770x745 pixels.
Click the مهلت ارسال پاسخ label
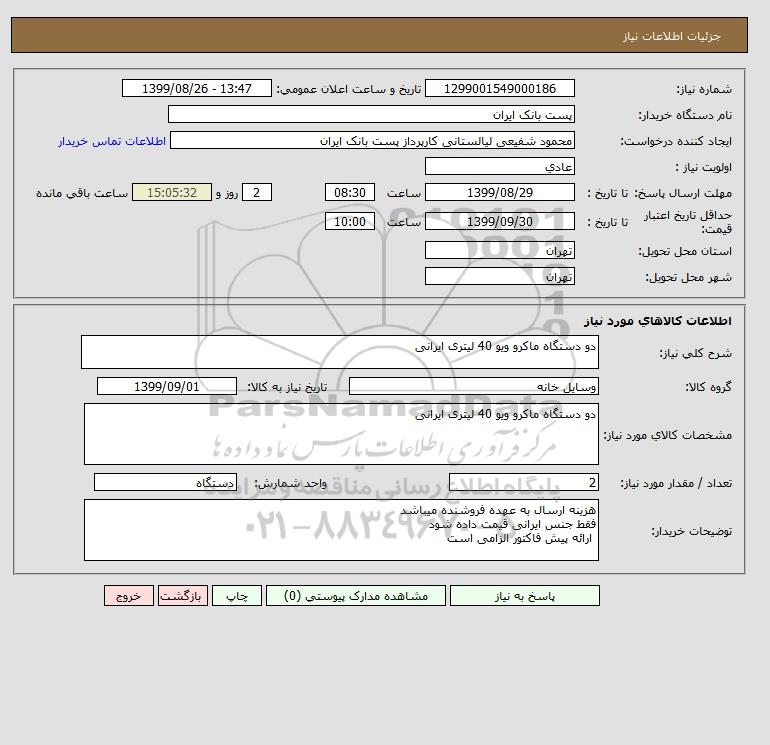tap(684, 193)
